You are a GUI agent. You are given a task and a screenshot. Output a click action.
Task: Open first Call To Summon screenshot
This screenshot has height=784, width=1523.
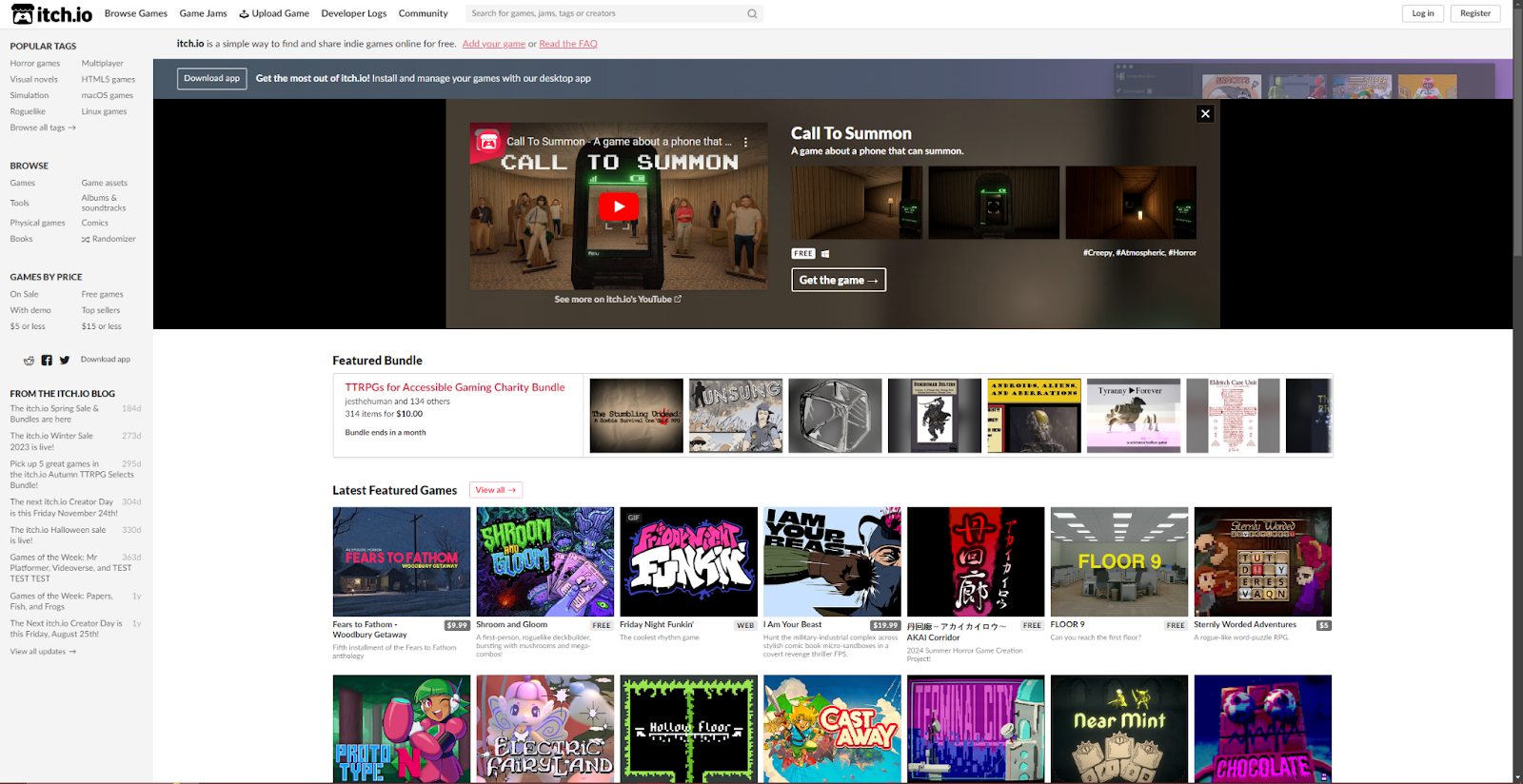pos(857,203)
